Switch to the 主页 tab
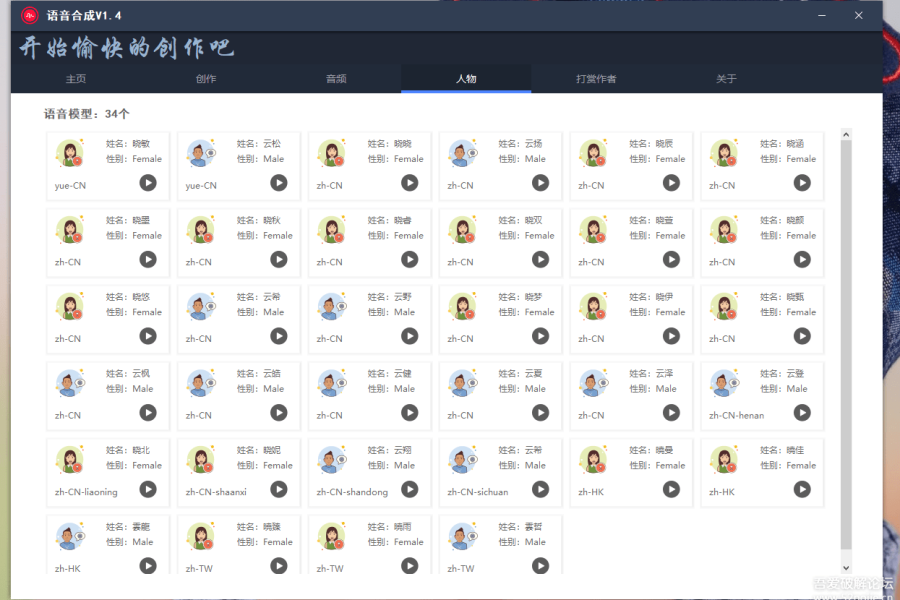900x600 pixels. point(75,78)
